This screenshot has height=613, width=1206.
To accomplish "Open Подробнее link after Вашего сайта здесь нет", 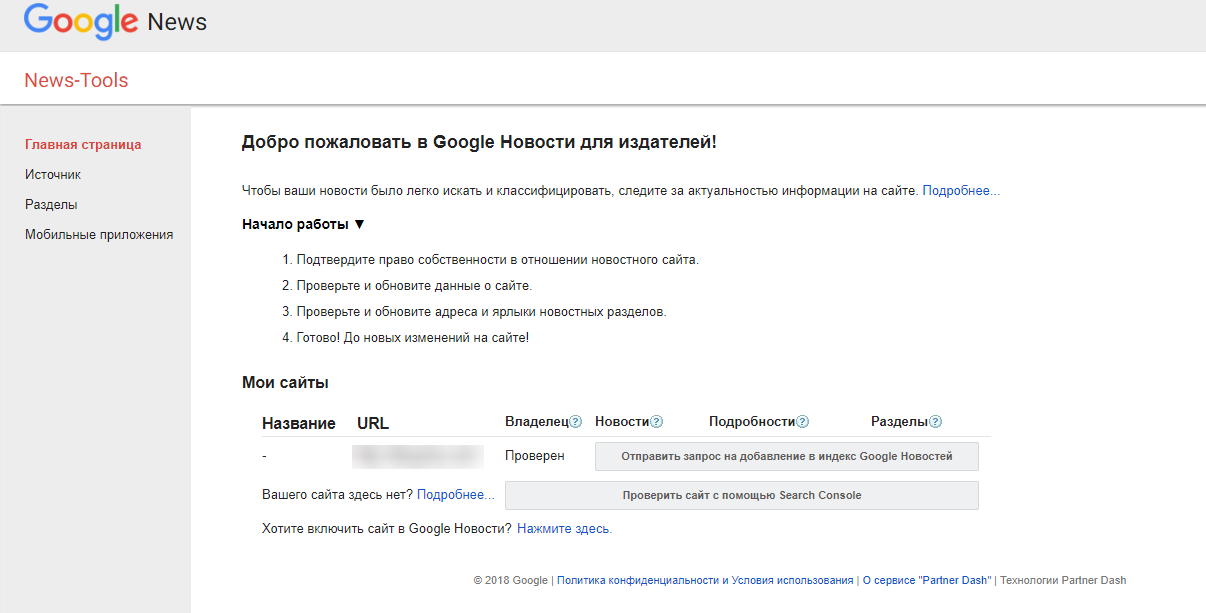I will 455,495.
